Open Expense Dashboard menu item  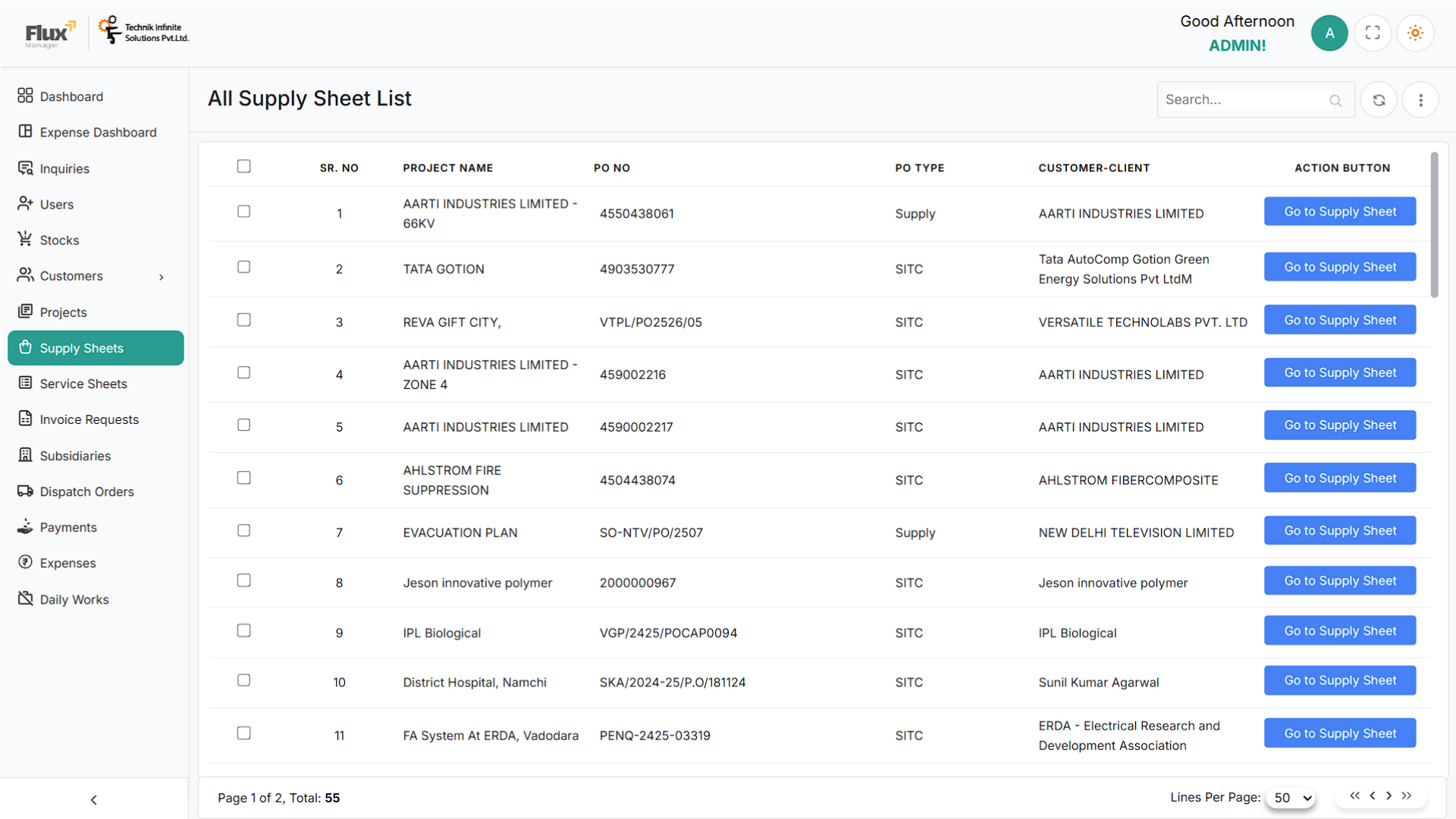coord(96,132)
